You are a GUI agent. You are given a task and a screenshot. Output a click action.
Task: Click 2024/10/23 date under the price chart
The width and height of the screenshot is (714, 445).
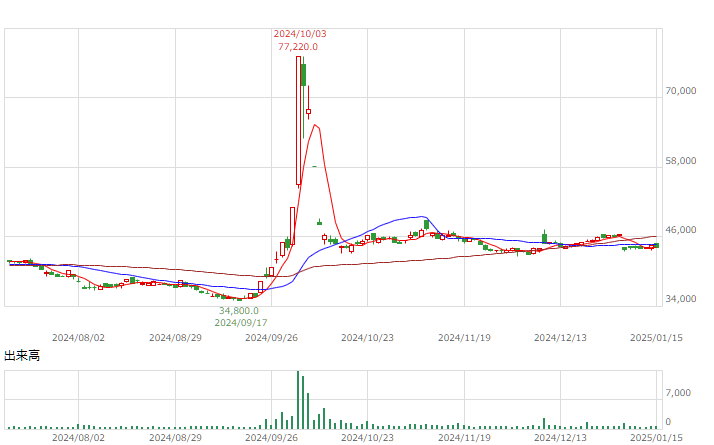pyautogui.click(x=367, y=338)
